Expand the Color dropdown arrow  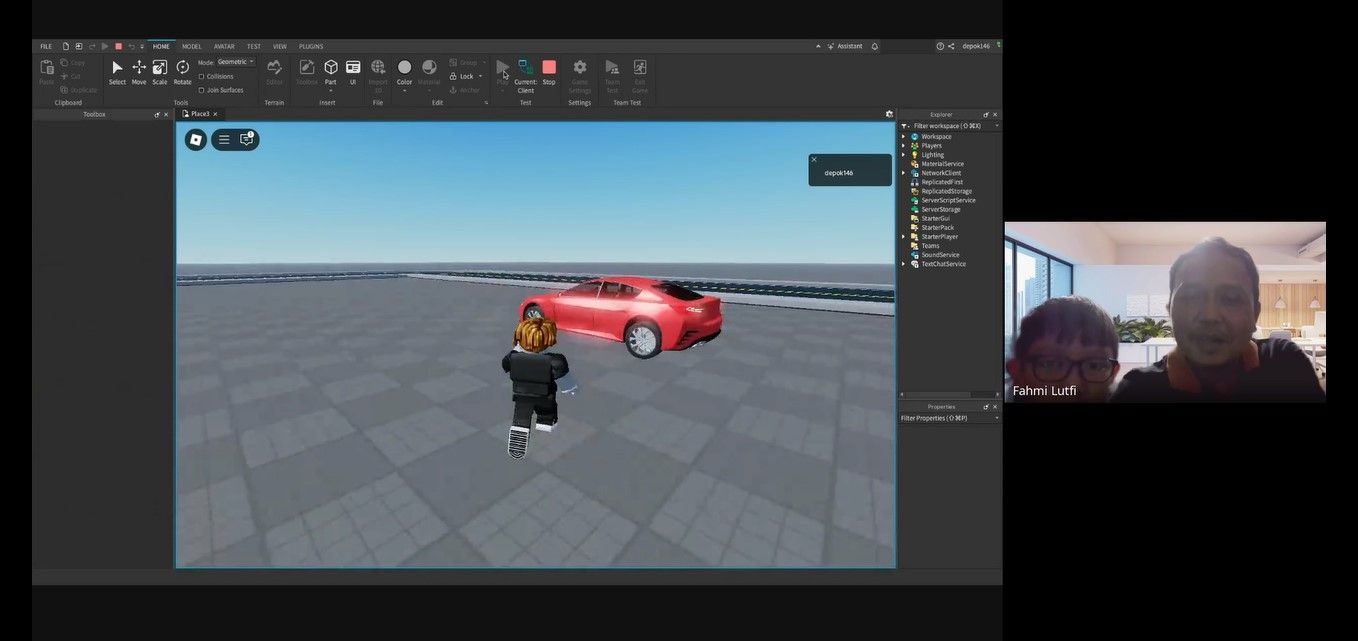(404, 91)
